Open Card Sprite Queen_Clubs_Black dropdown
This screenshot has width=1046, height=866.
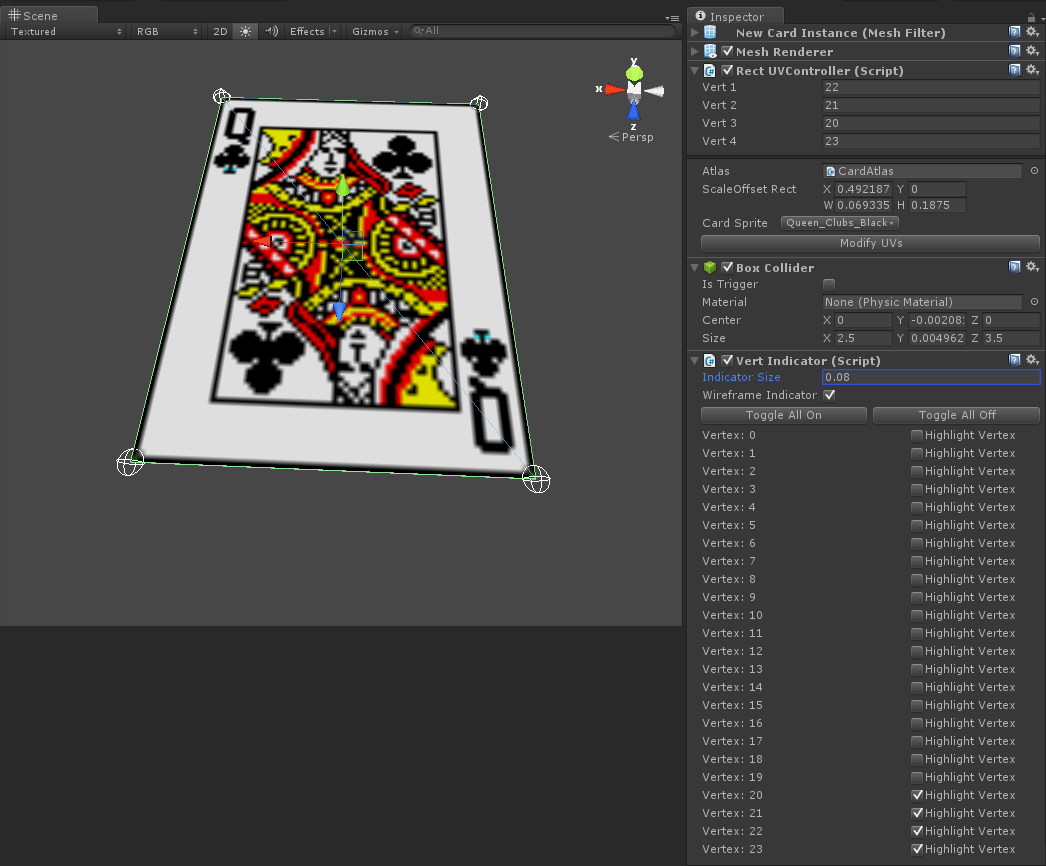coord(840,223)
